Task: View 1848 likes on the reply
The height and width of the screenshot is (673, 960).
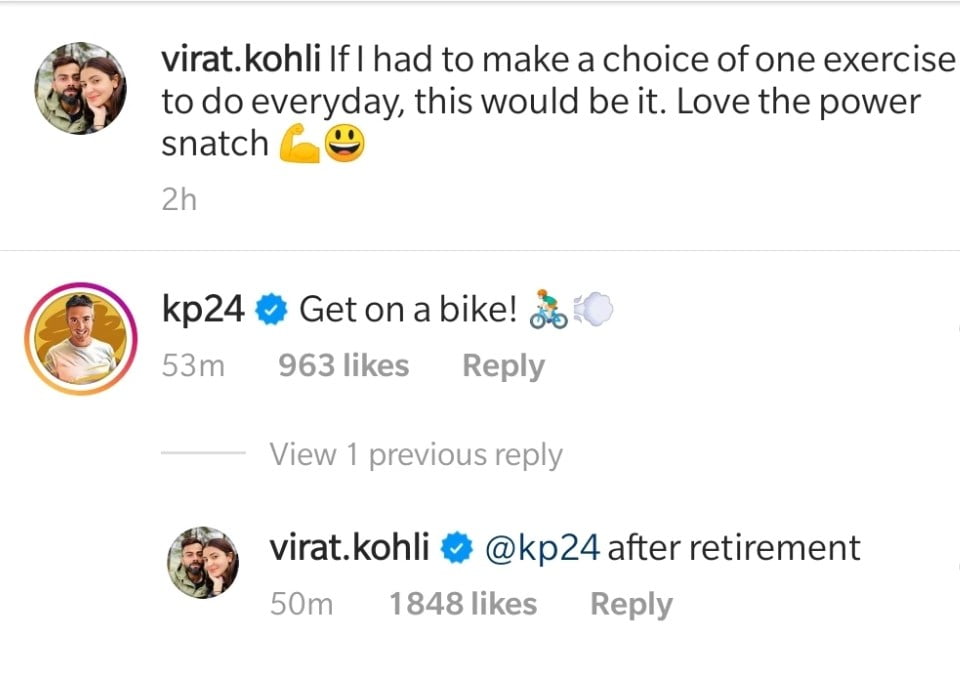Action: (x=462, y=604)
